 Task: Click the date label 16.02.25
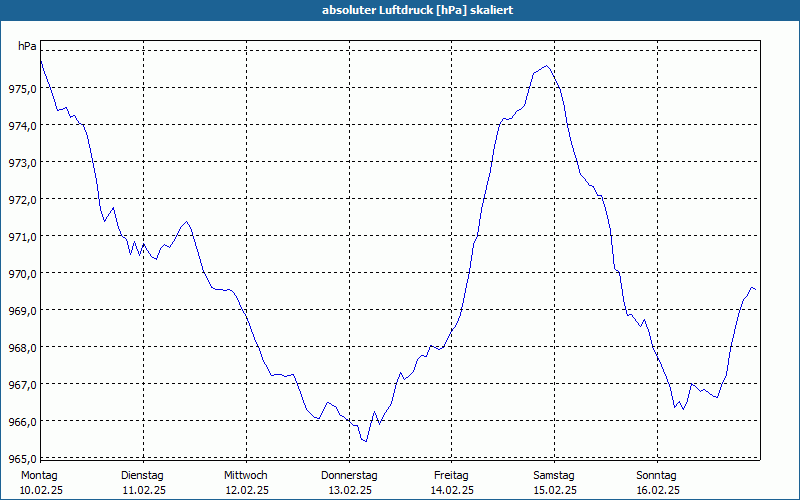(x=658, y=491)
